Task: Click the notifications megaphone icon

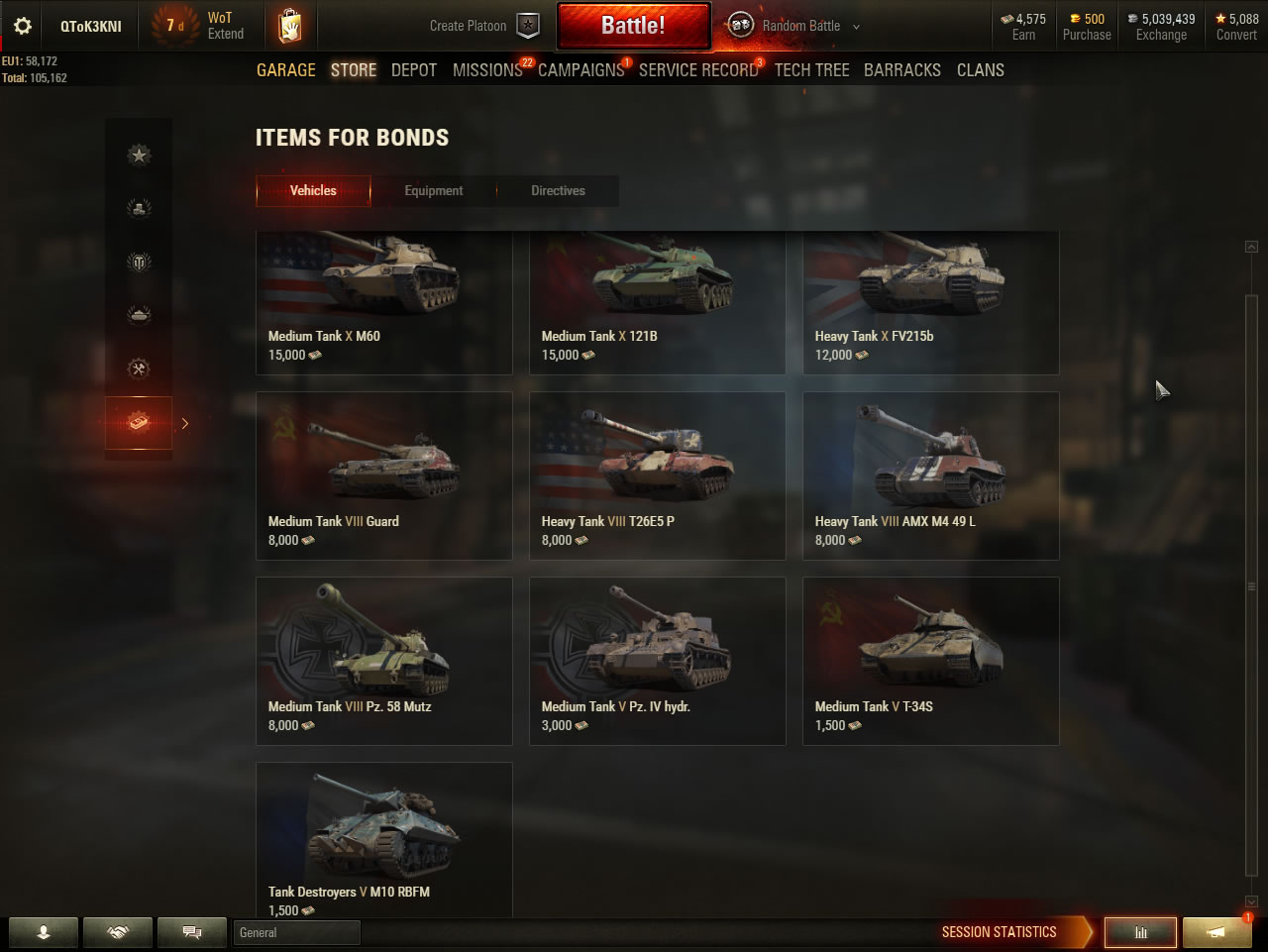Action: (x=1216, y=932)
